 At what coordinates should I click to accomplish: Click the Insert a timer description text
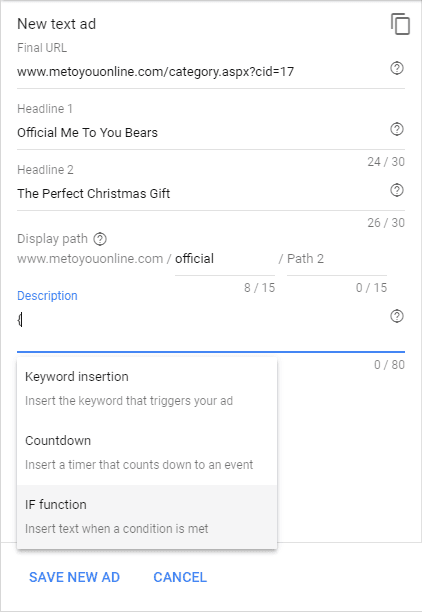click(139, 465)
